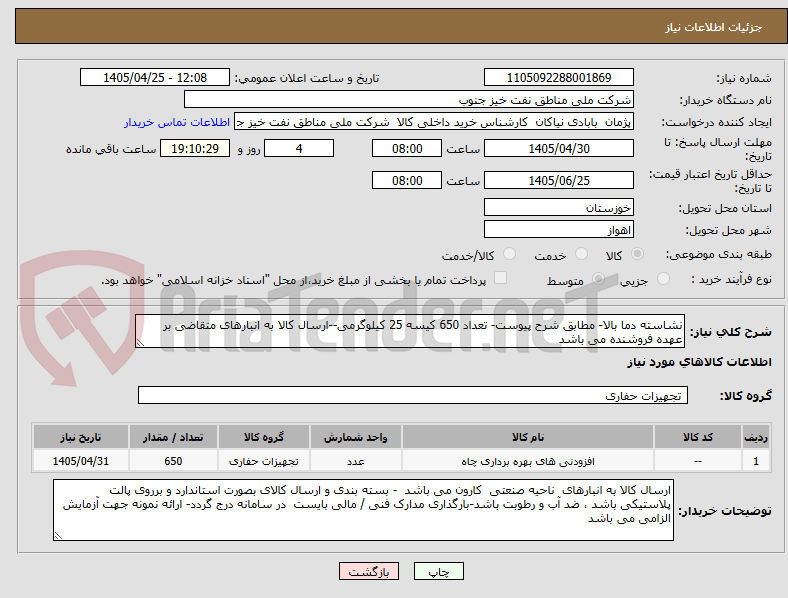Click the price validity date 1405/06/25
This screenshot has height=598, width=788.
[x=558, y=180]
